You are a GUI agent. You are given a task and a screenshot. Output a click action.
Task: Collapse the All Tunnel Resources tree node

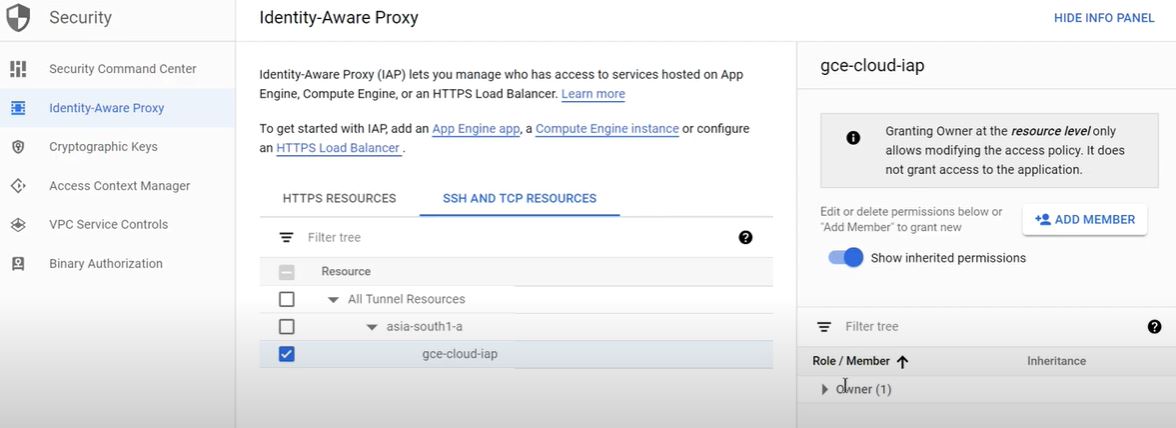[333, 300]
